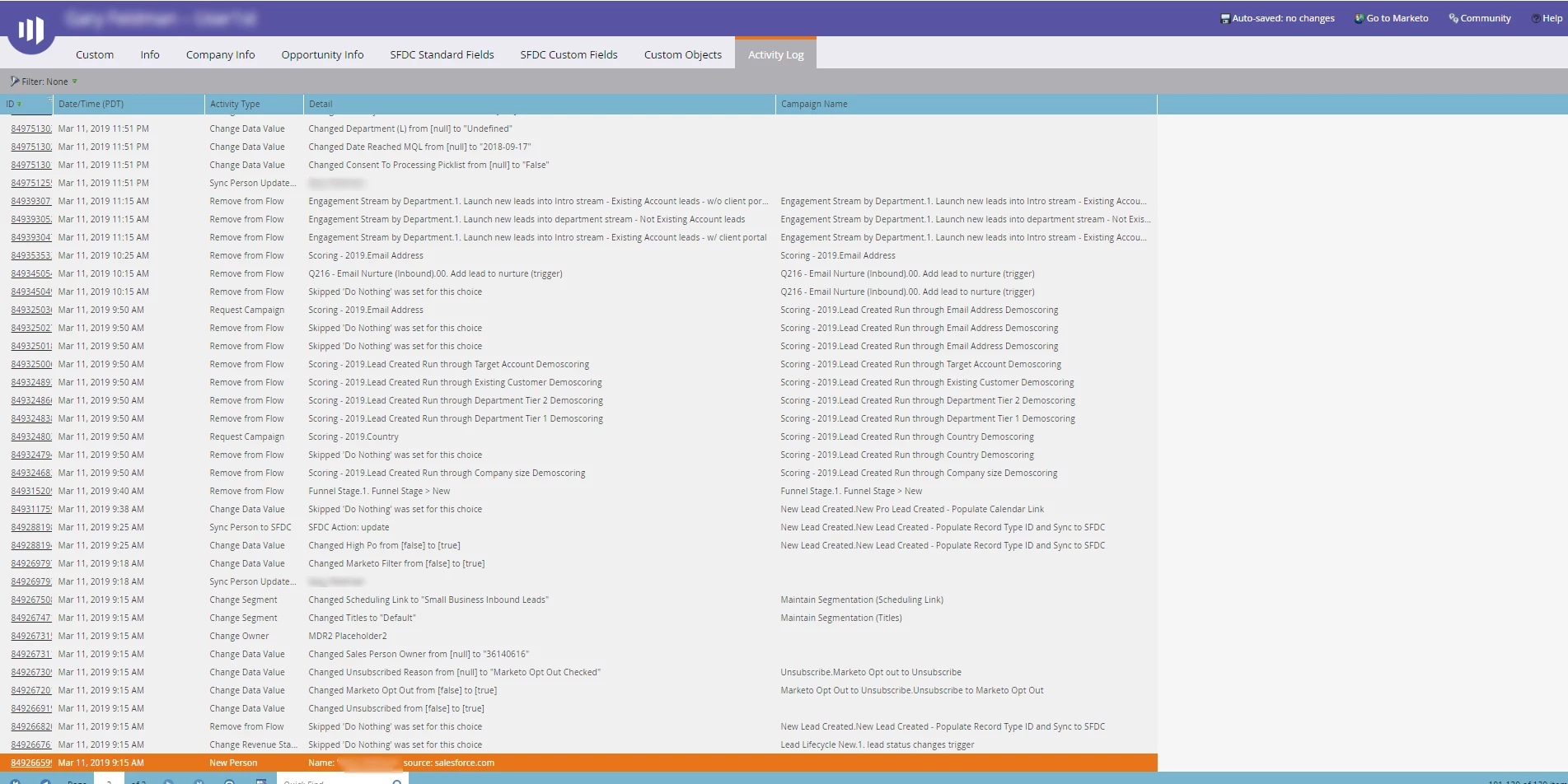This screenshot has height=784, width=1568.
Task: Toggle the ID column sort arrow
Action: click(x=19, y=105)
